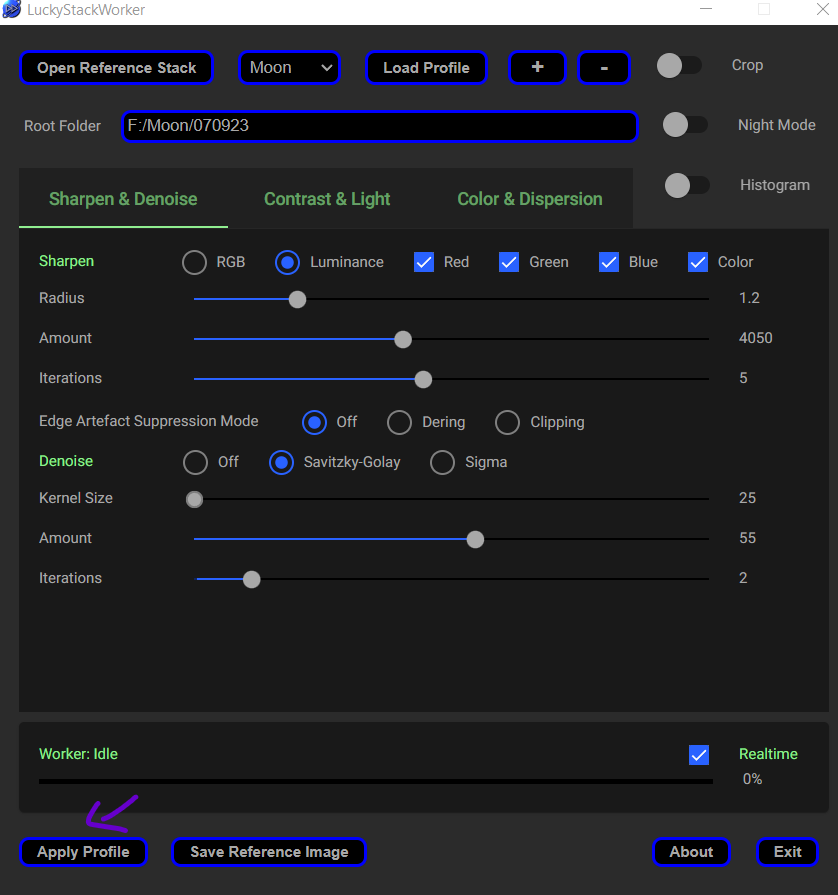
Task: Enable Night Mode switch
Action: pyautogui.click(x=685, y=124)
